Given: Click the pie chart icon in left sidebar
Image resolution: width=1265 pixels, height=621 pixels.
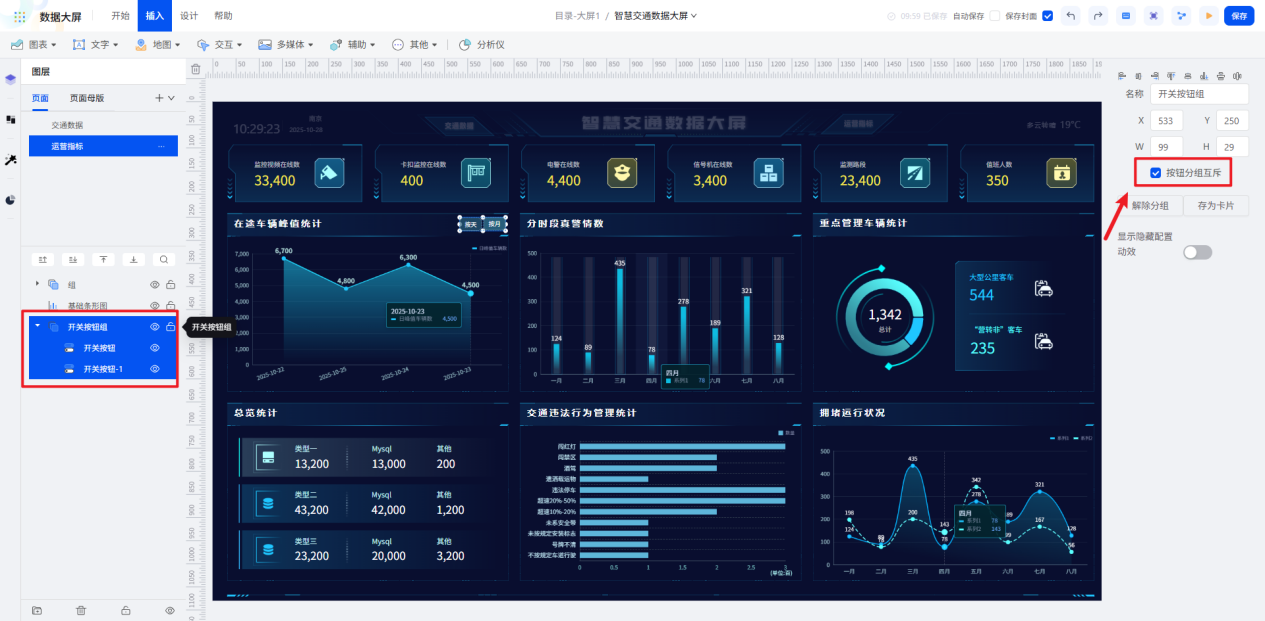Looking at the screenshot, I should pyautogui.click(x=11, y=199).
